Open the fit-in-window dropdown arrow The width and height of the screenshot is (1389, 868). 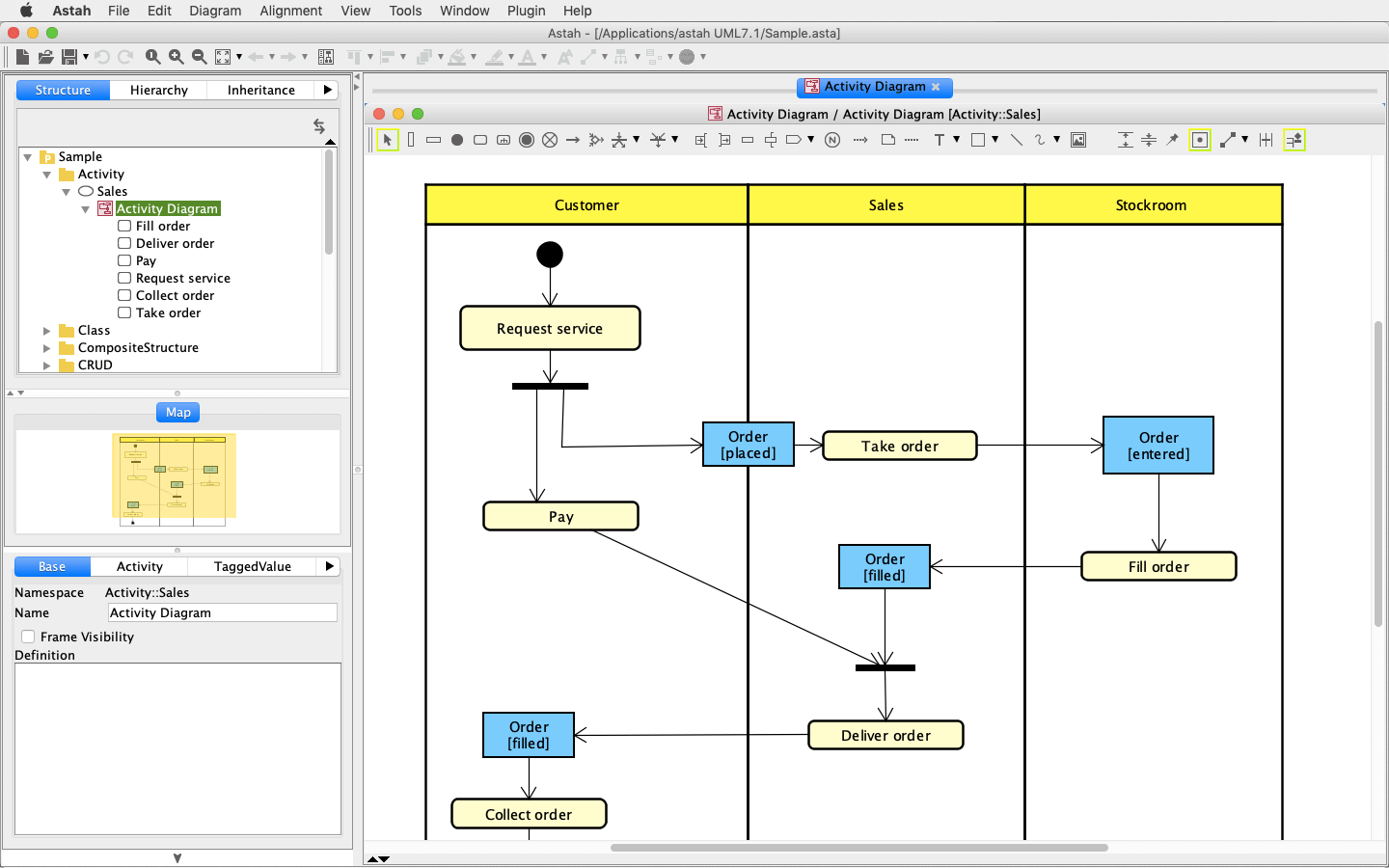pyautogui.click(x=239, y=57)
